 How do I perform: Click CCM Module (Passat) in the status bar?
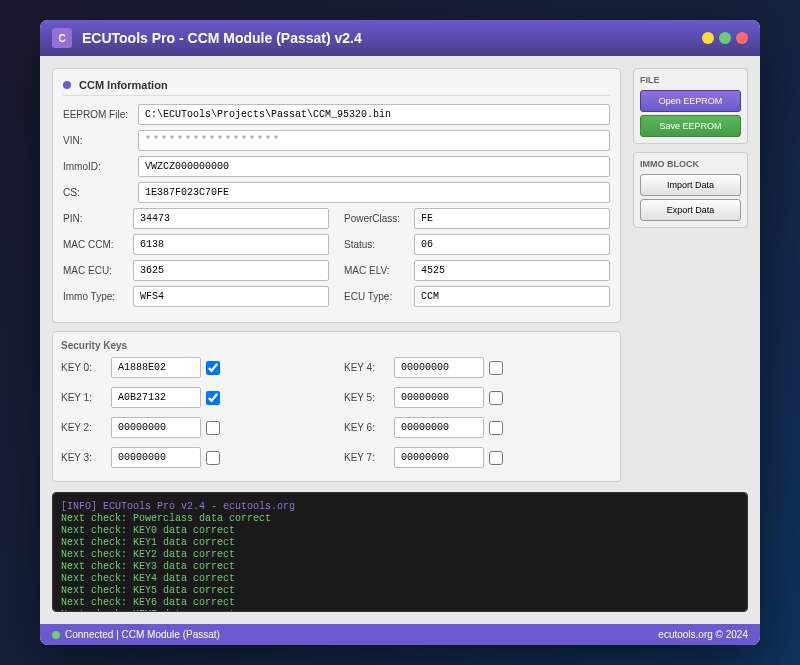tap(170, 634)
